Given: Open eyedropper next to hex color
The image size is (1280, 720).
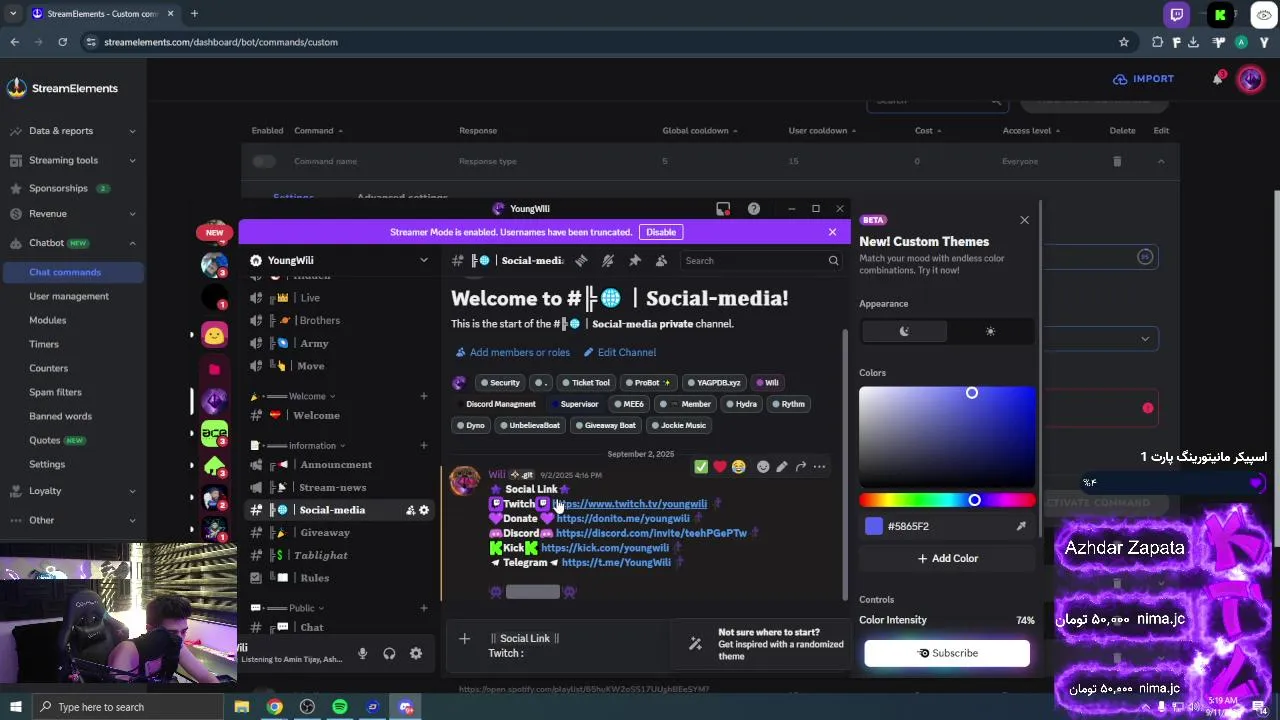Looking at the screenshot, I should [1021, 526].
